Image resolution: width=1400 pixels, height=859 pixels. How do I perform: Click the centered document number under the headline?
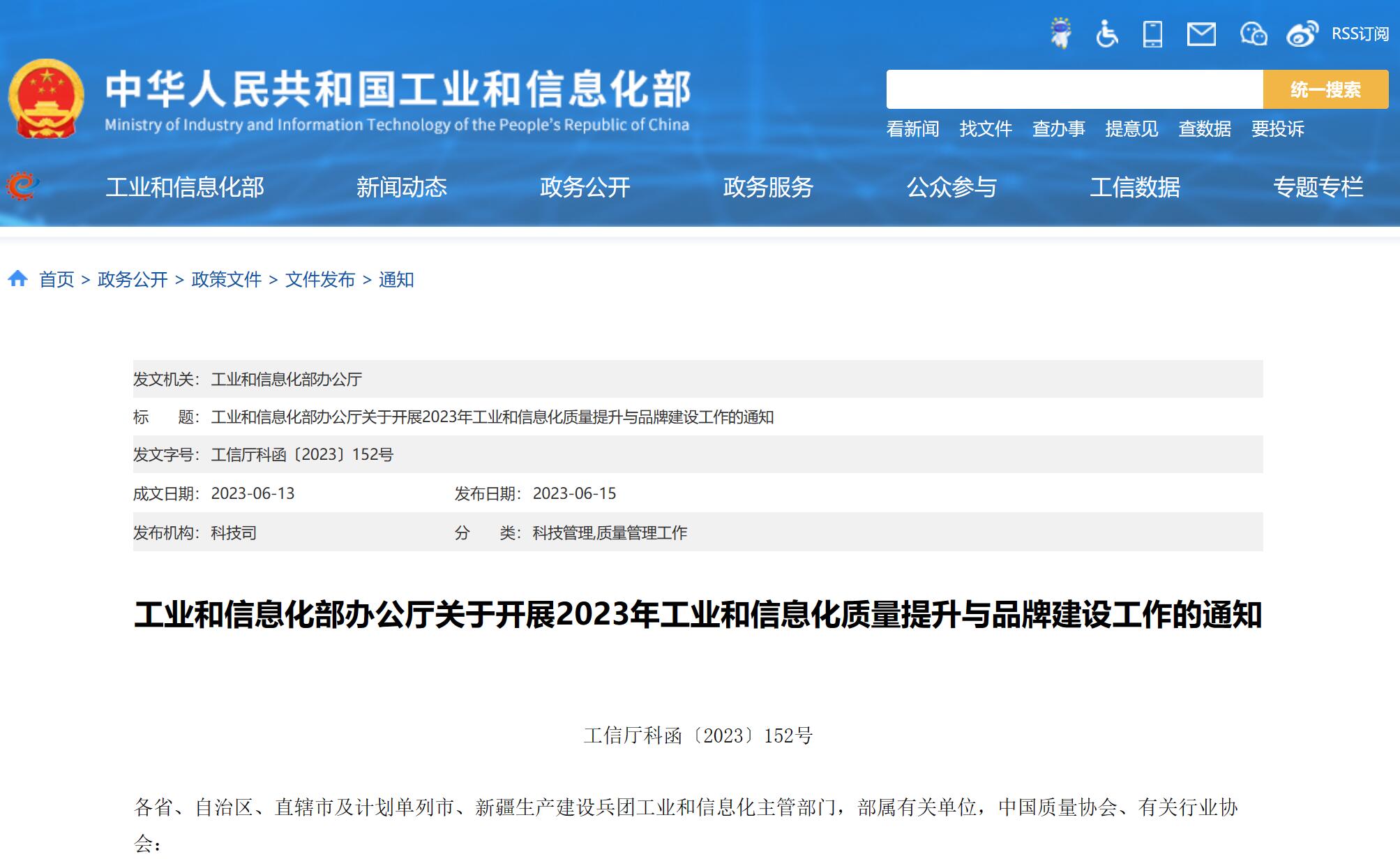(698, 735)
